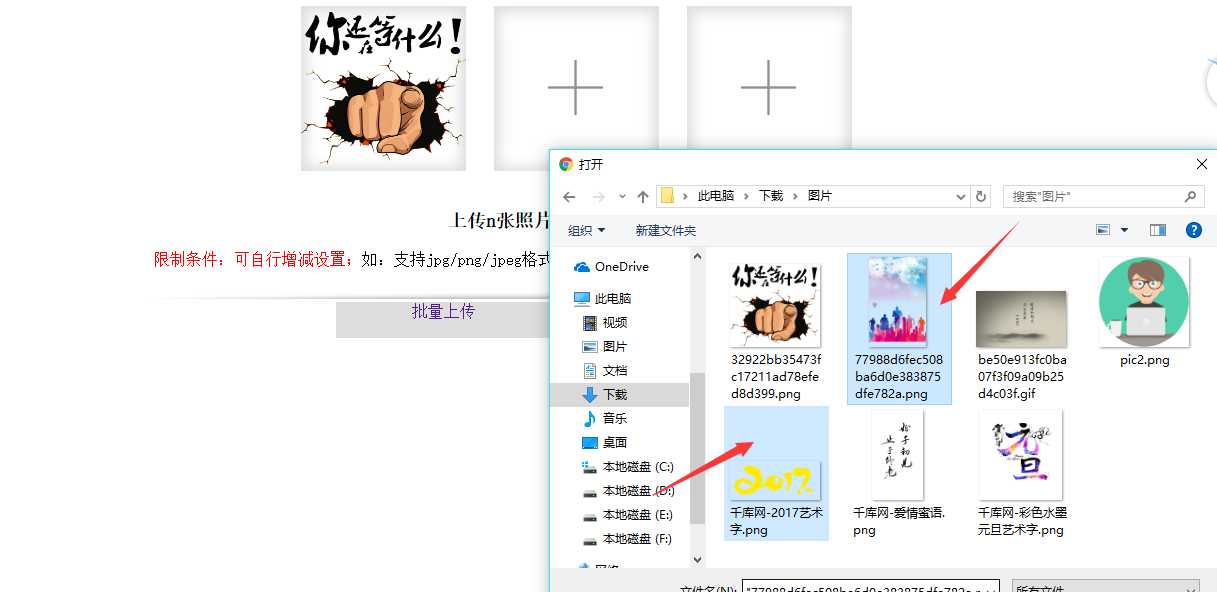Expand the breadcrumb chevron after 图片
This screenshot has width=1217, height=592.
point(842,196)
